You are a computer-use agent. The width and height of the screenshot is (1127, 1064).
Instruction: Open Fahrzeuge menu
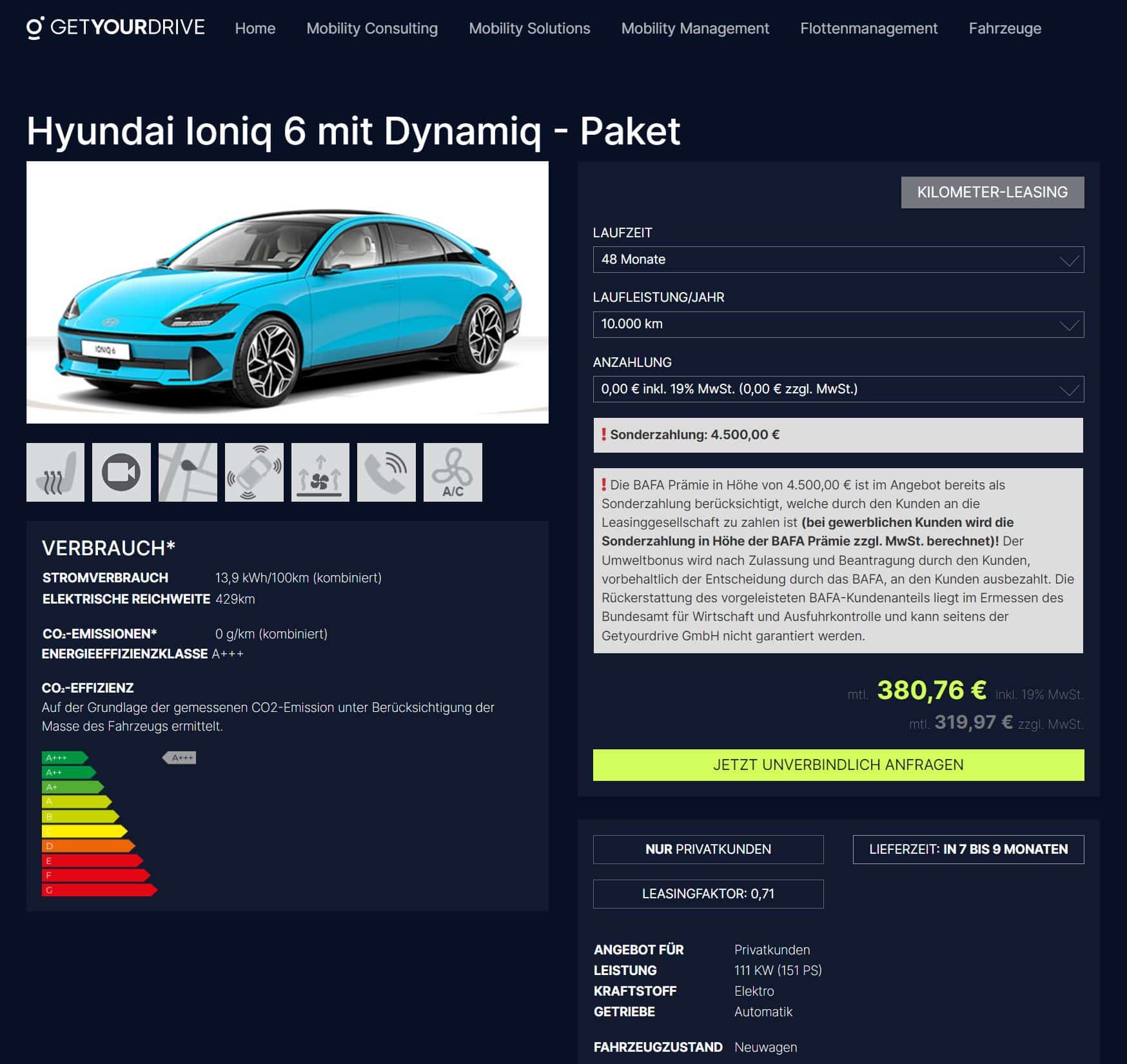tap(1004, 28)
